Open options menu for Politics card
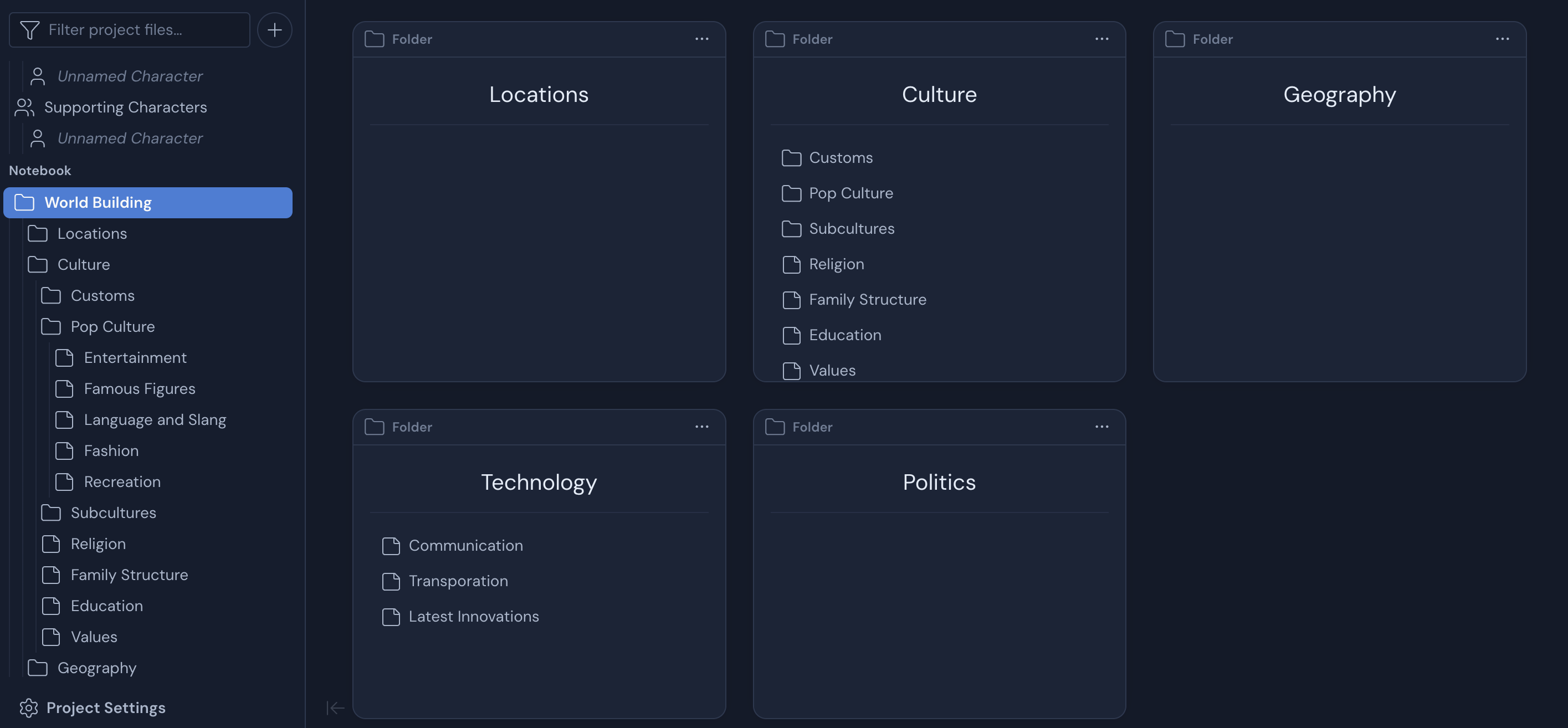1568x728 pixels. 1101,427
